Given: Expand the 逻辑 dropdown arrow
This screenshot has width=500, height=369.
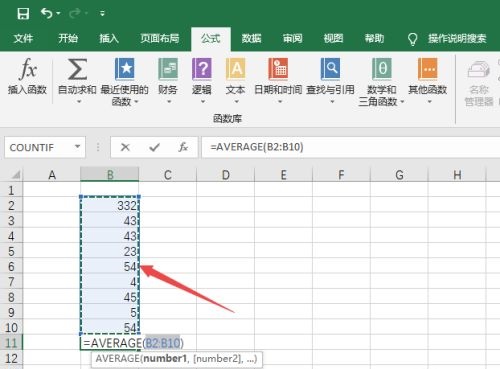Looking at the screenshot, I should (x=203, y=102).
